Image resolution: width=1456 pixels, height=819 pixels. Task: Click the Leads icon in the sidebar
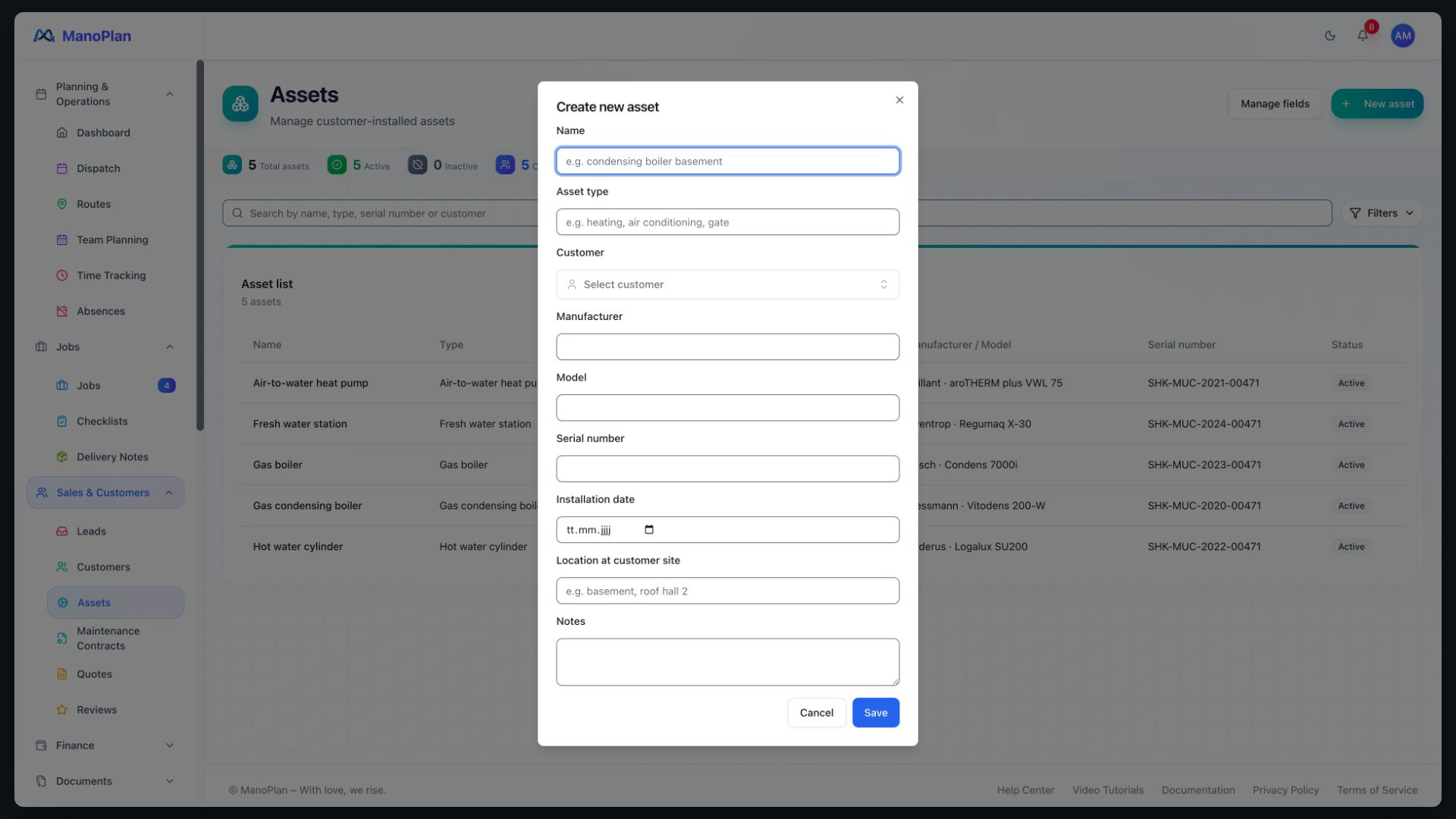pos(62,532)
